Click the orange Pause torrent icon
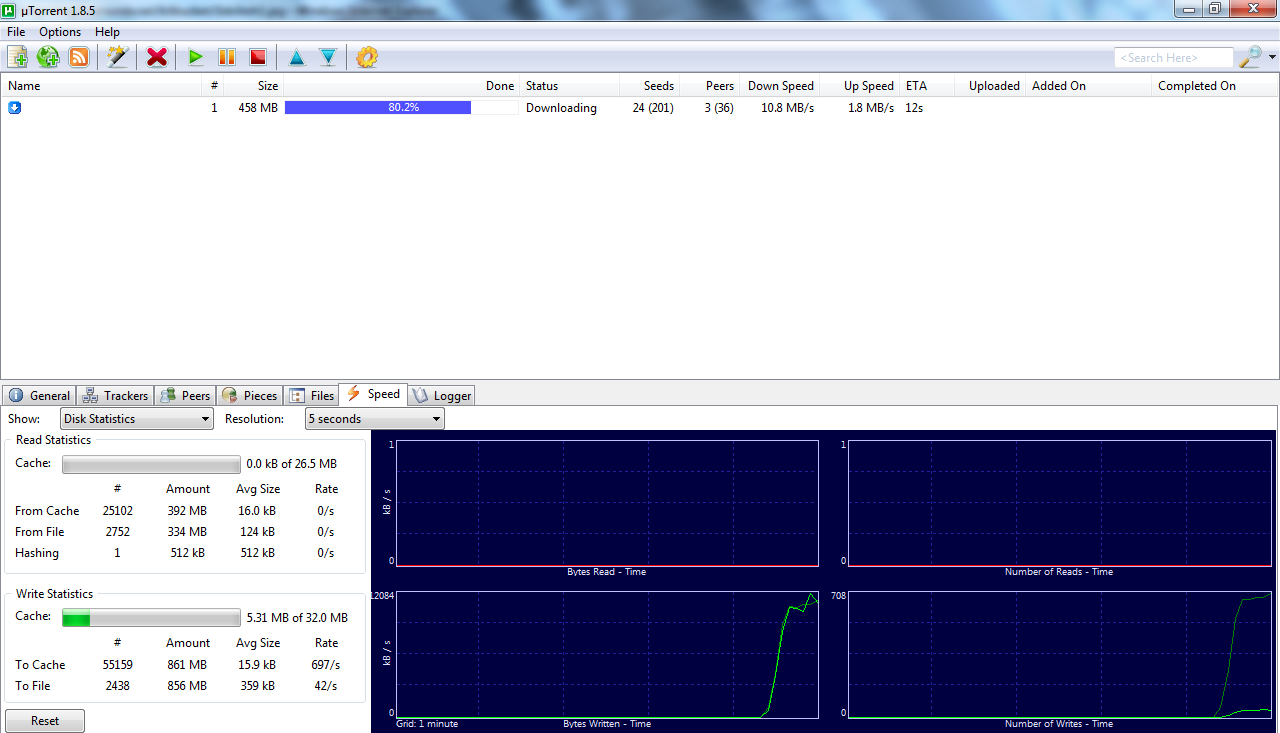 227,57
